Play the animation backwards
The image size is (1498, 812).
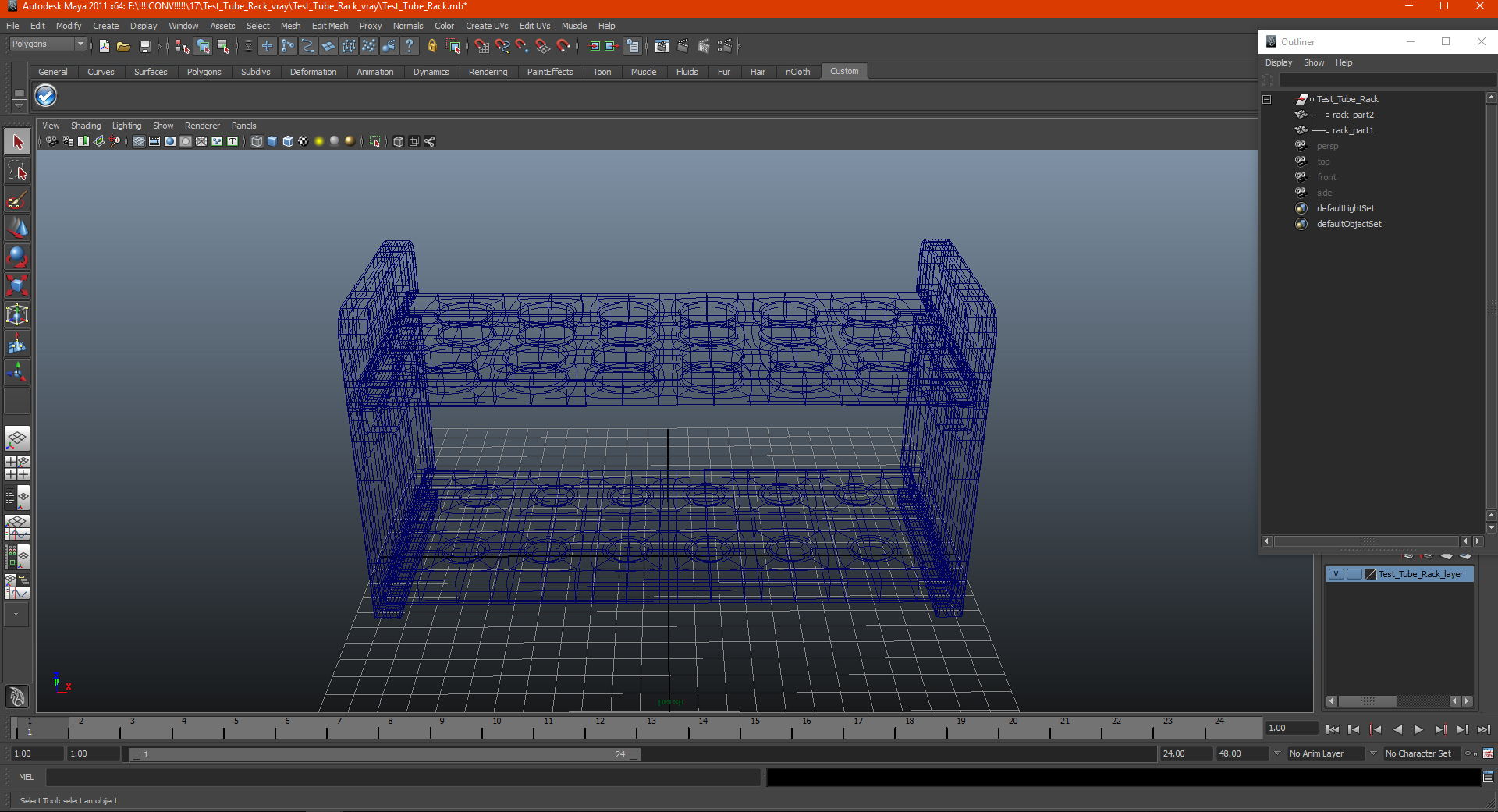[1397, 729]
